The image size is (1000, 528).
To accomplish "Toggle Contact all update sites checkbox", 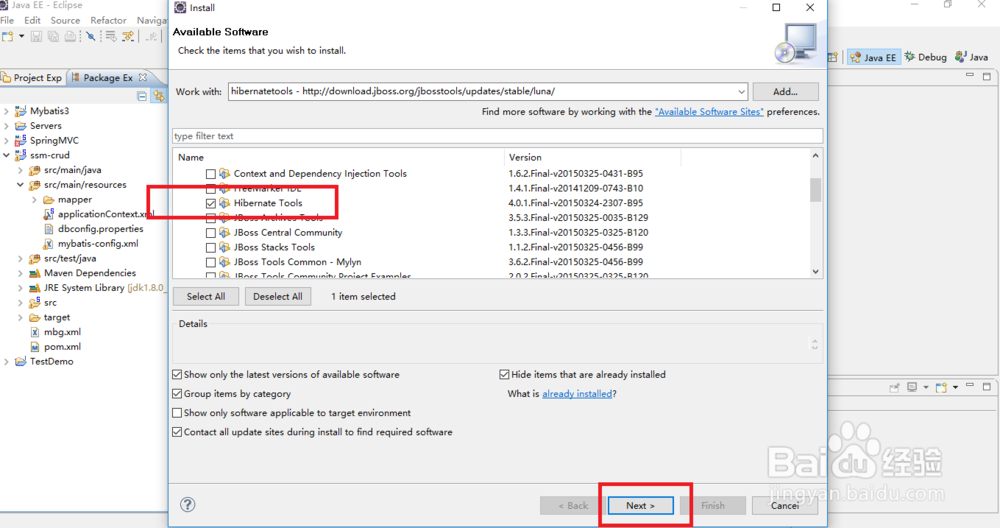I will click(177, 432).
